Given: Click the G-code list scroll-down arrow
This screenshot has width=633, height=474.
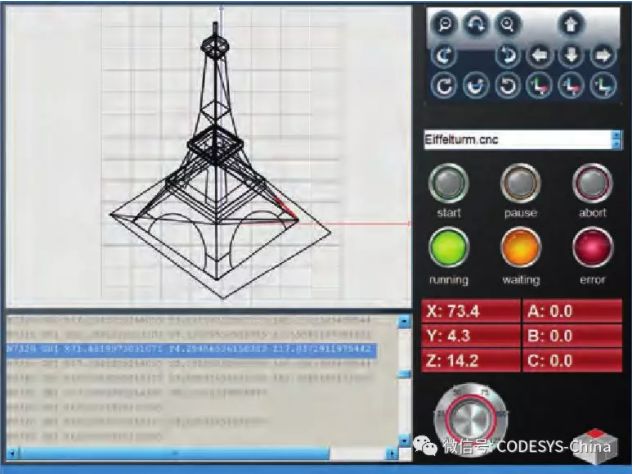Looking at the screenshot, I should [x=405, y=439].
